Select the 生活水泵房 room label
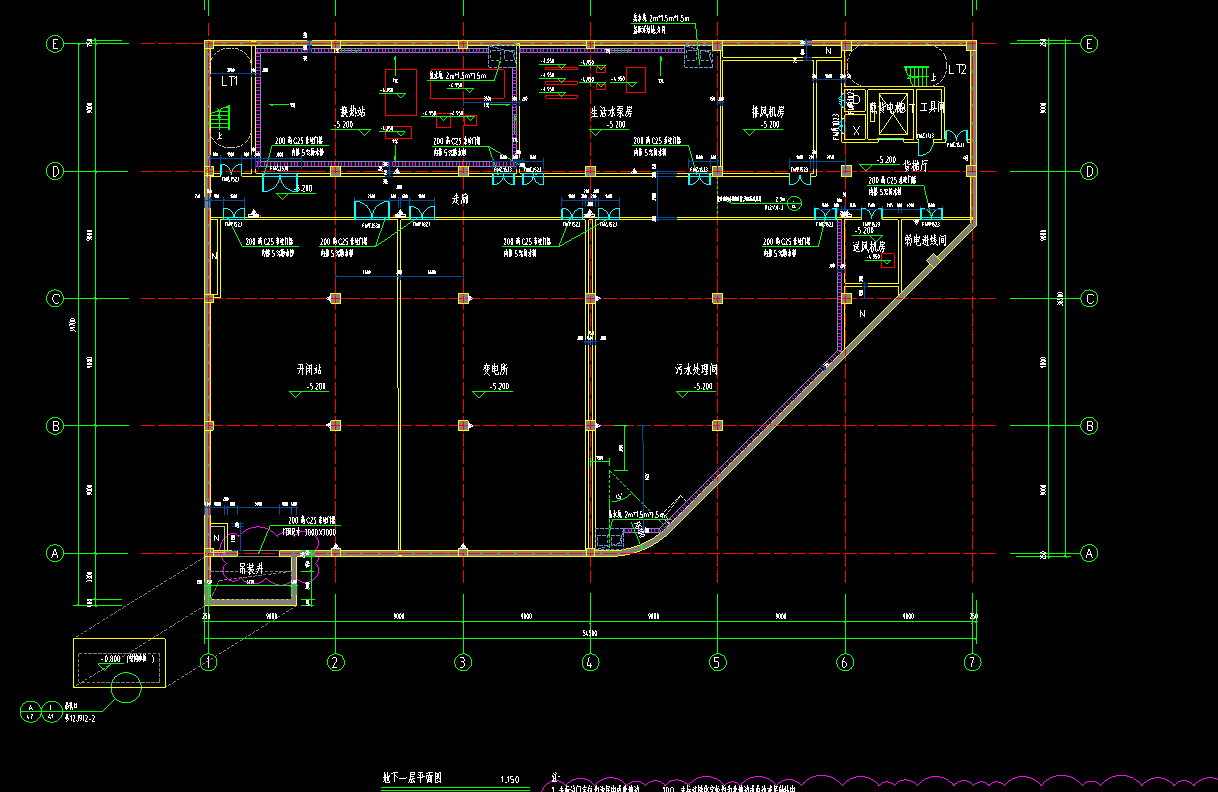The width and height of the screenshot is (1218, 792). (x=609, y=112)
